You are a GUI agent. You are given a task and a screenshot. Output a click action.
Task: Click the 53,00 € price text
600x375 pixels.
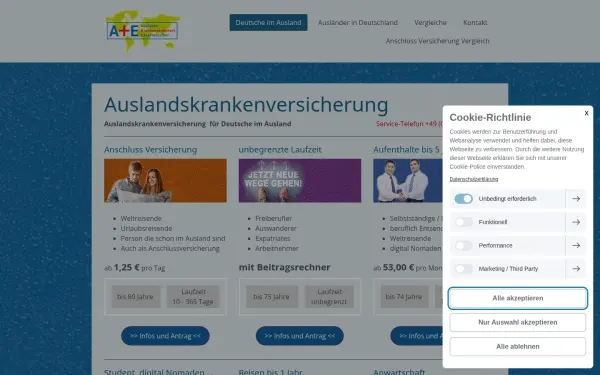(408, 267)
